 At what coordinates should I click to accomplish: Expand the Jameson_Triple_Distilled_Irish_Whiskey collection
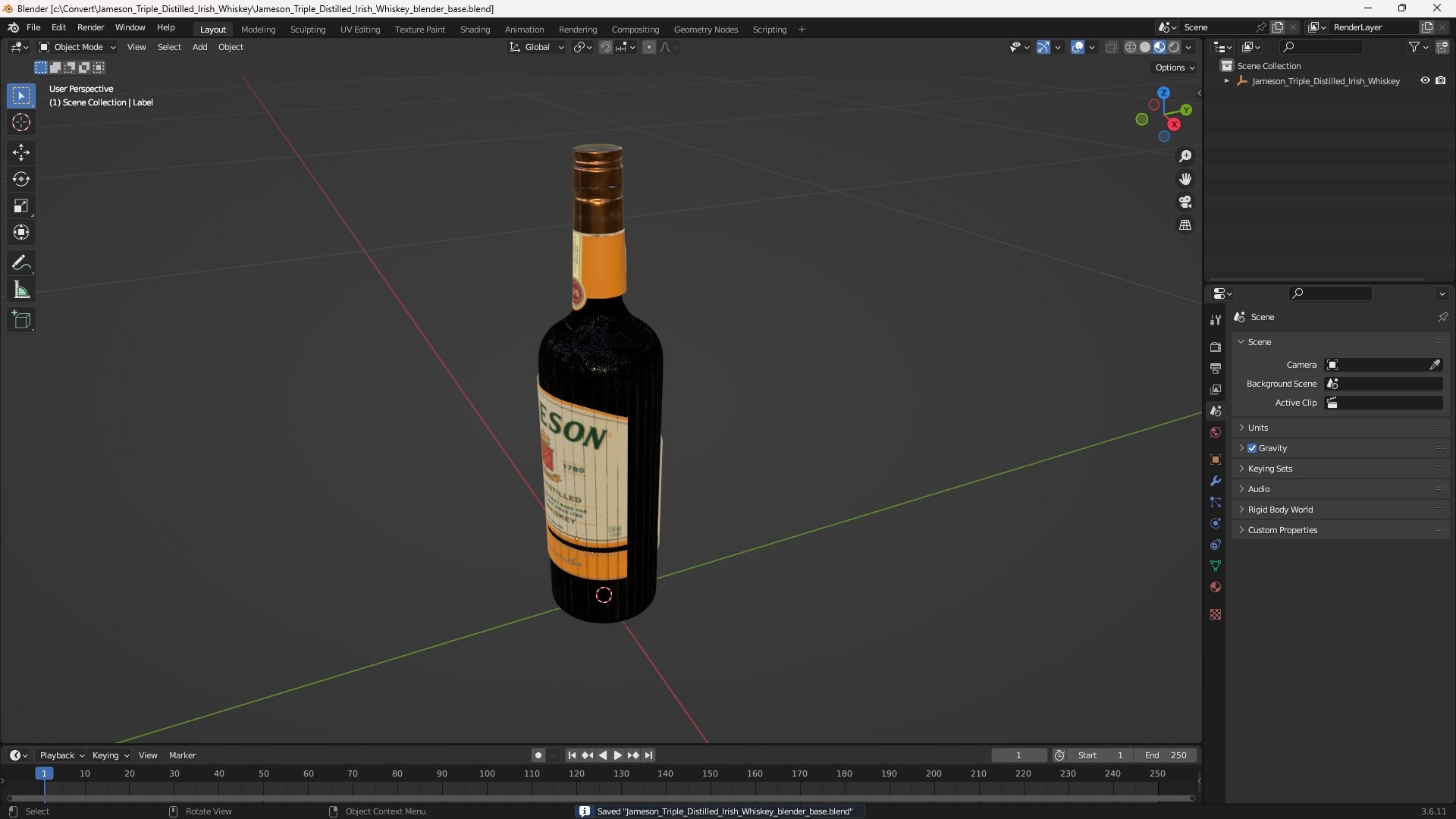(1227, 81)
